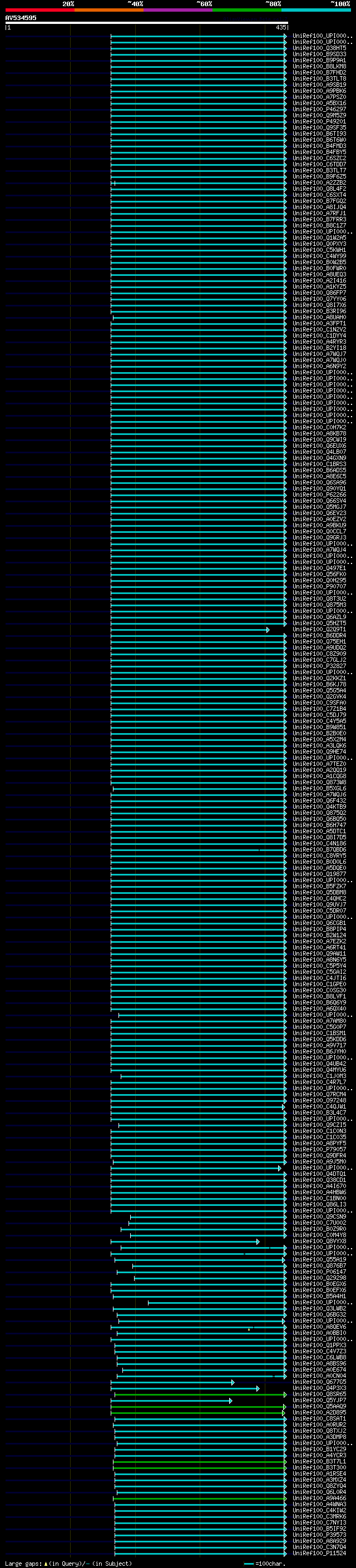Click the UniRef100_A2ZZB2 label
Viewport: 356px width, 1568px height.
pos(319,182)
